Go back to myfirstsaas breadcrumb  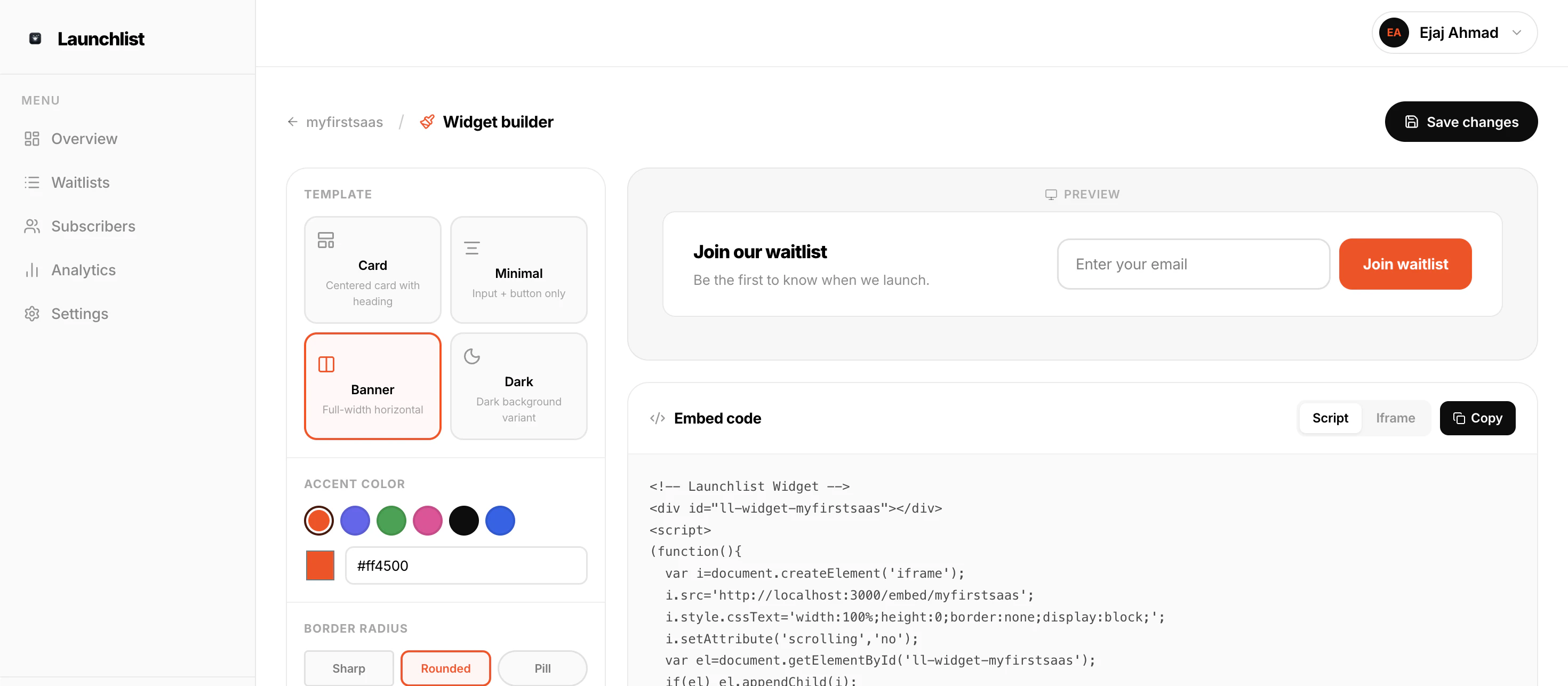(345, 122)
